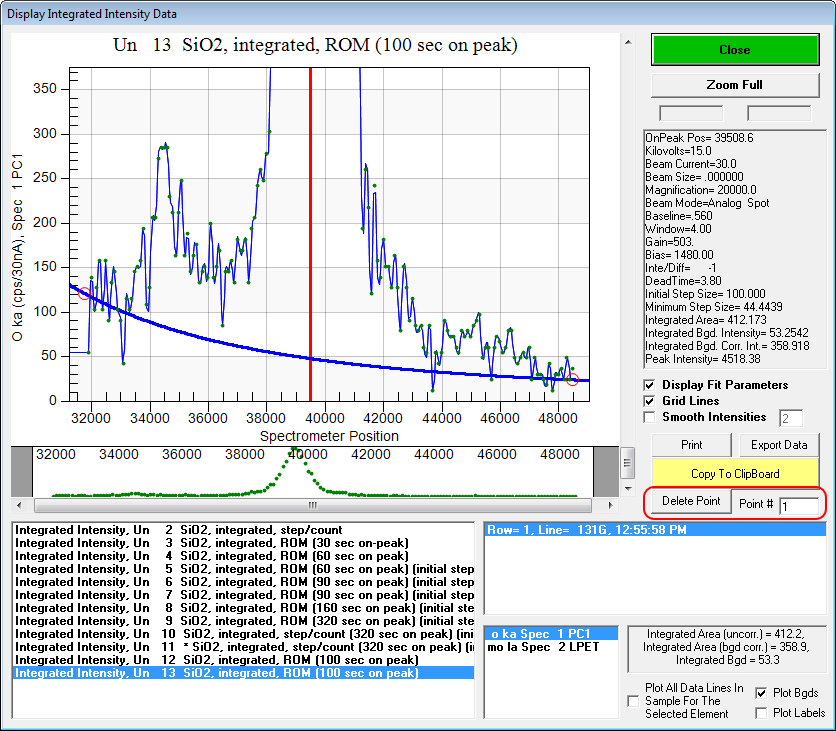Export Data from the plot
The width and height of the screenshot is (836, 731).
[780, 445]
